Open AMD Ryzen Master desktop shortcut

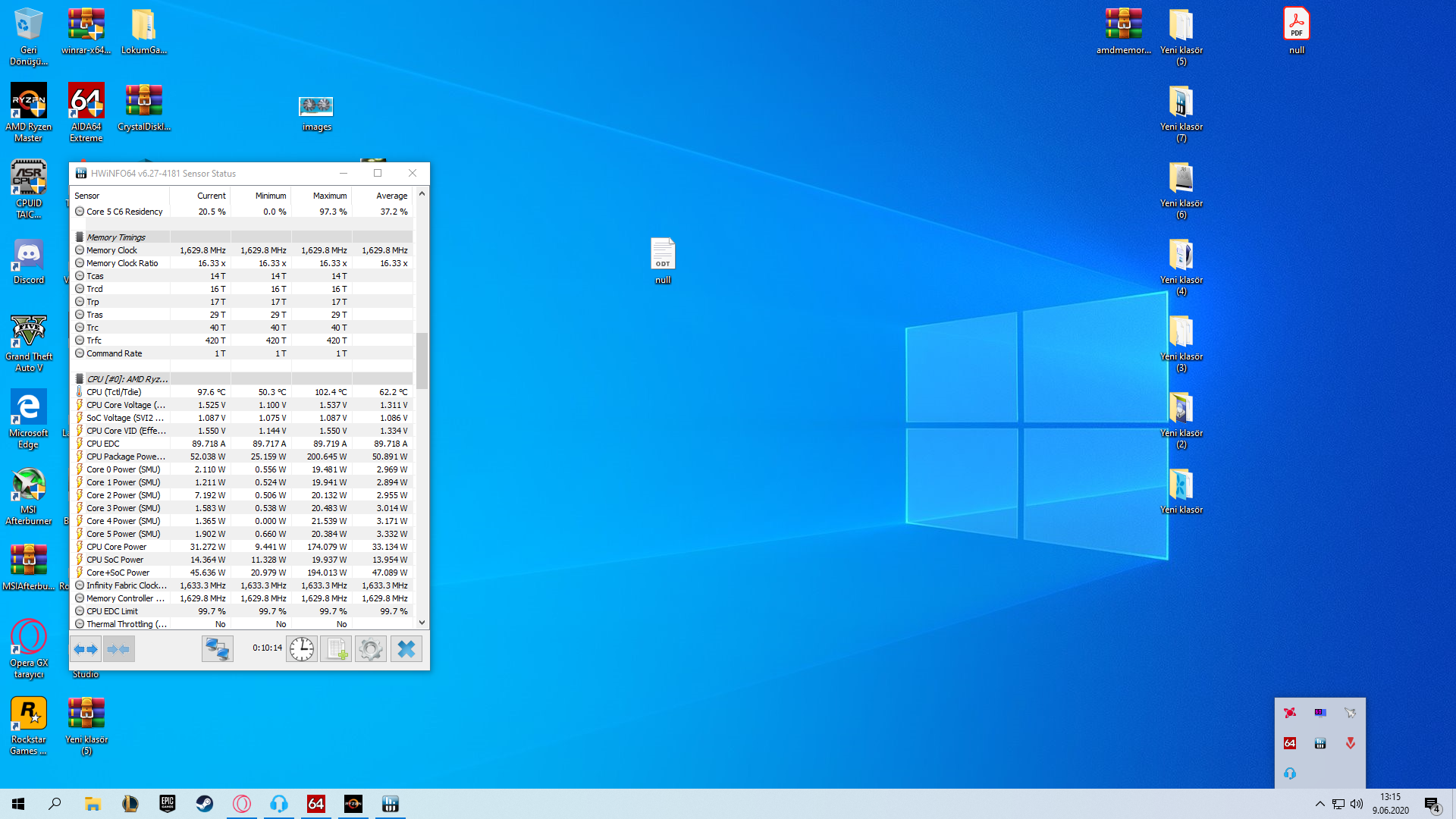29,112
